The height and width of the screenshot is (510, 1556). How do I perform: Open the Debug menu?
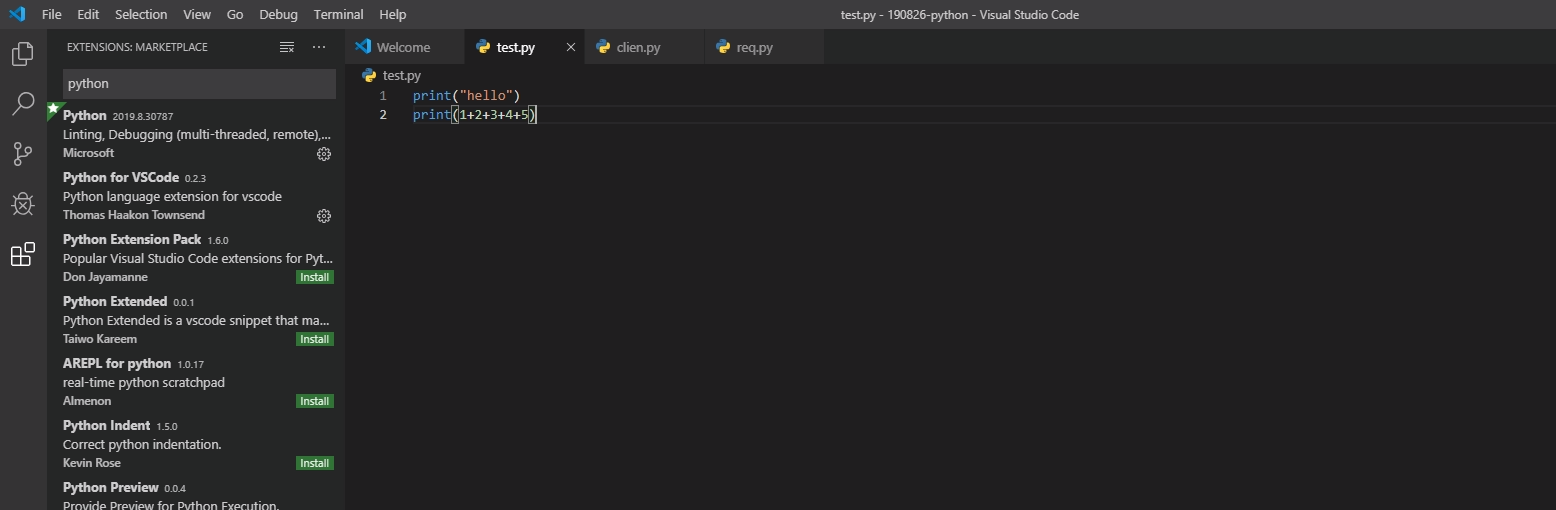tap(278, 14)
